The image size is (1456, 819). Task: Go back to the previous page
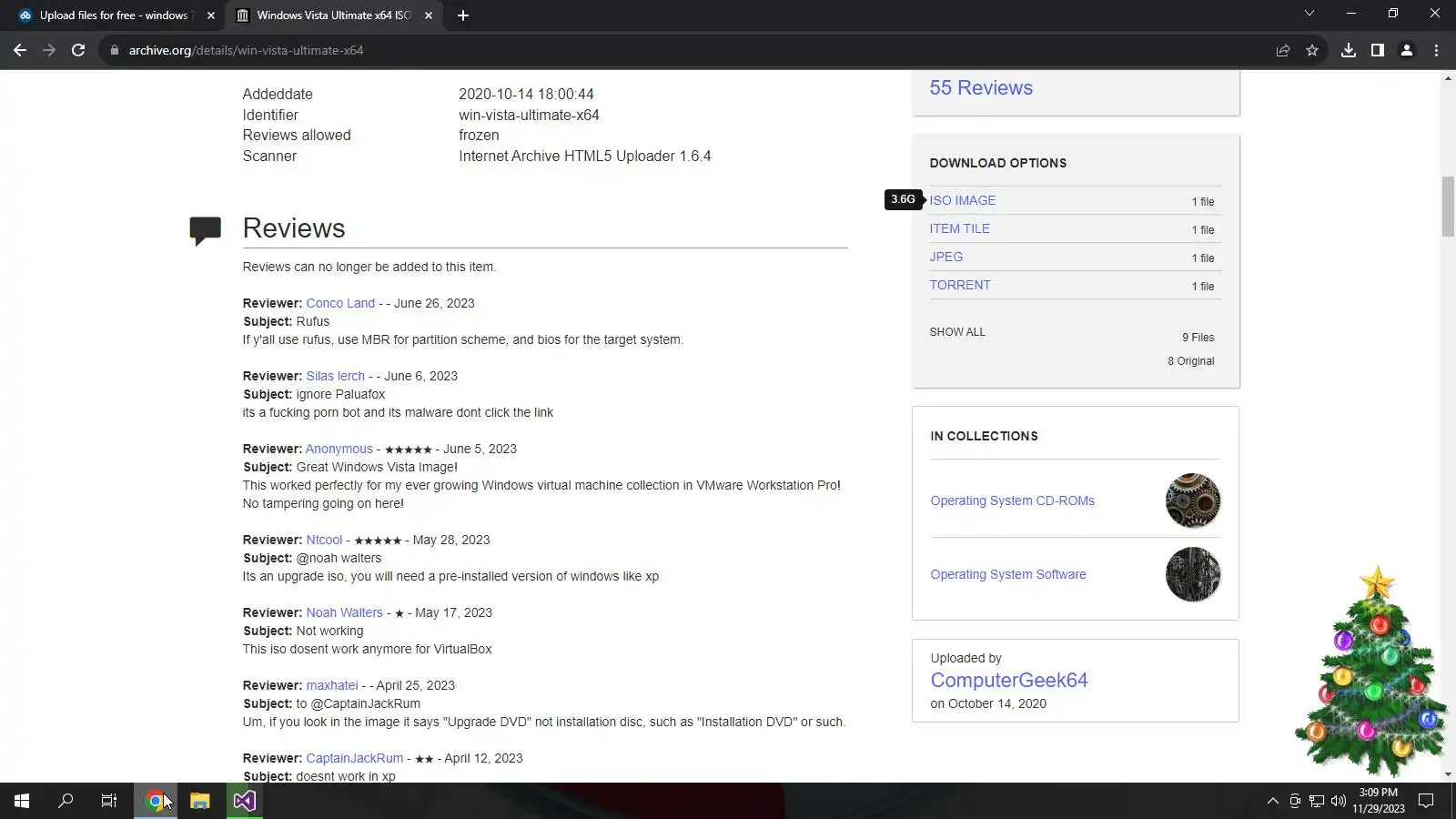[x=20, y=50]
